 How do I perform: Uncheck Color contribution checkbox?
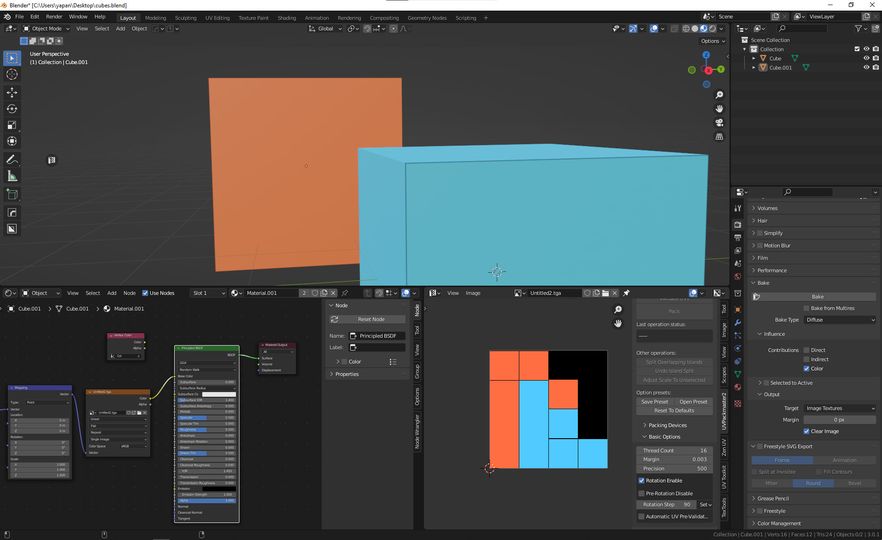[806, 368]
